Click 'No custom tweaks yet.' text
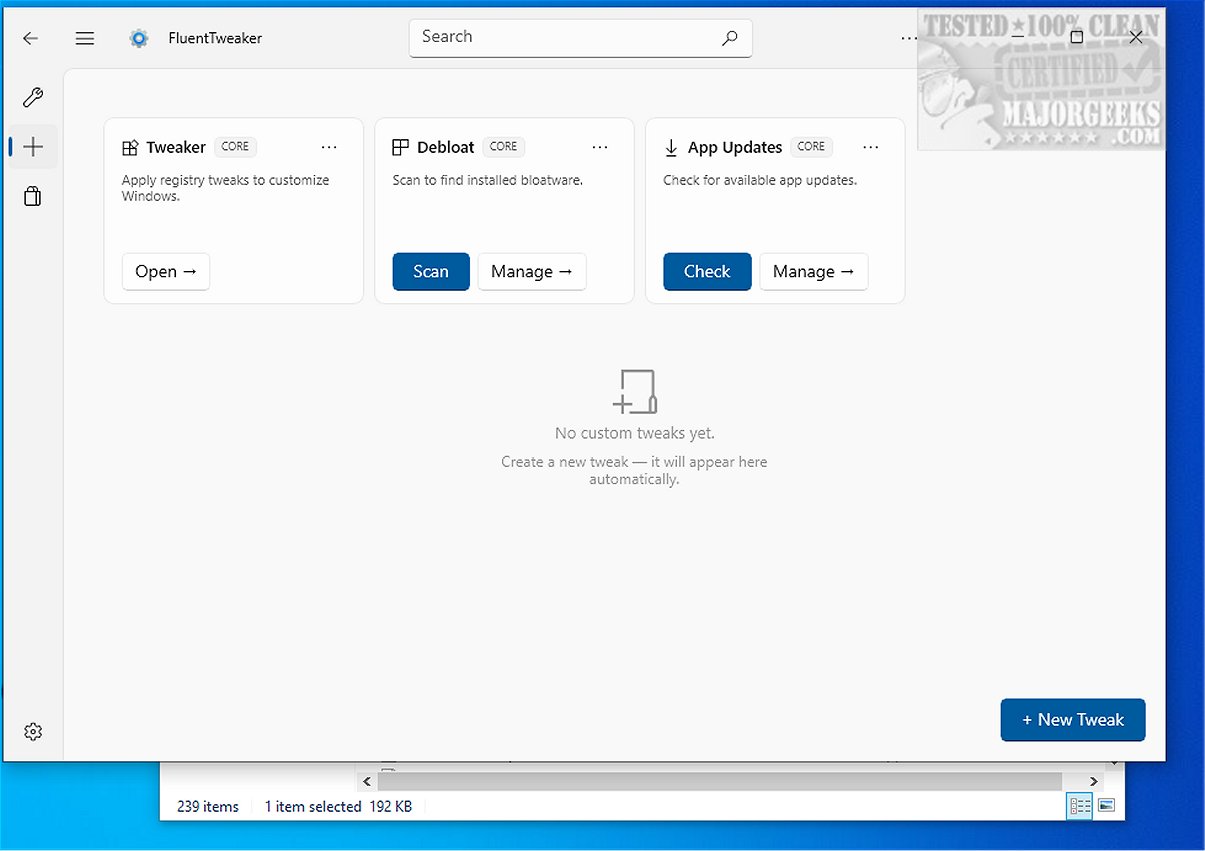The image size is (1205, 851). point(635,433)
